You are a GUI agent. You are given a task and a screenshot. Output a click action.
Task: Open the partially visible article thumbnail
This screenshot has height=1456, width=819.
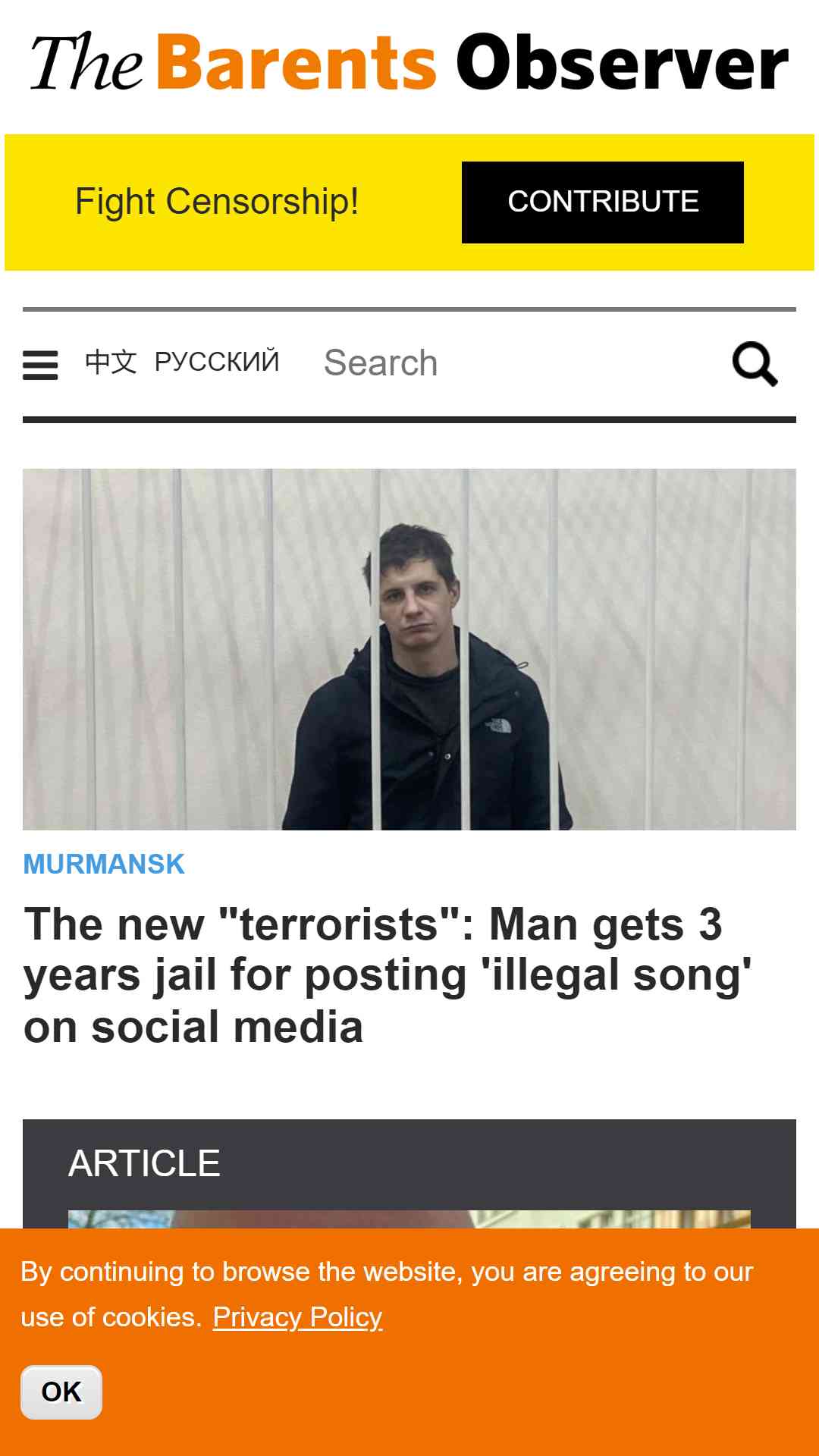click(x=409, y=1219)
